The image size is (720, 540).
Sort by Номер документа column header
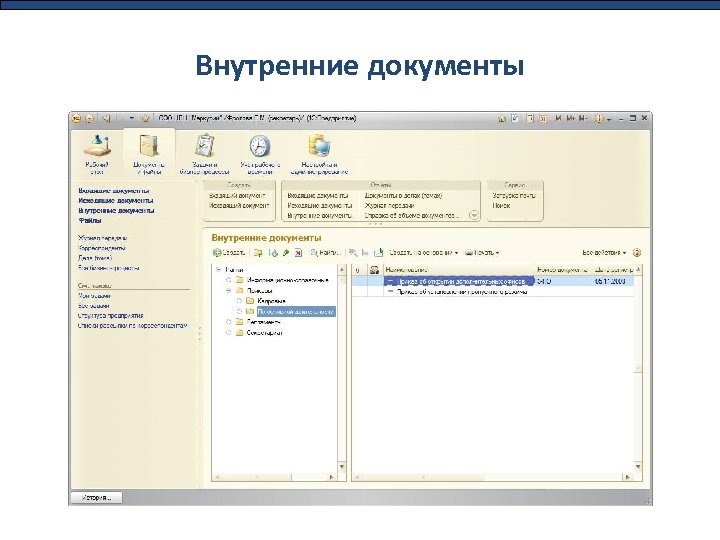562,270
